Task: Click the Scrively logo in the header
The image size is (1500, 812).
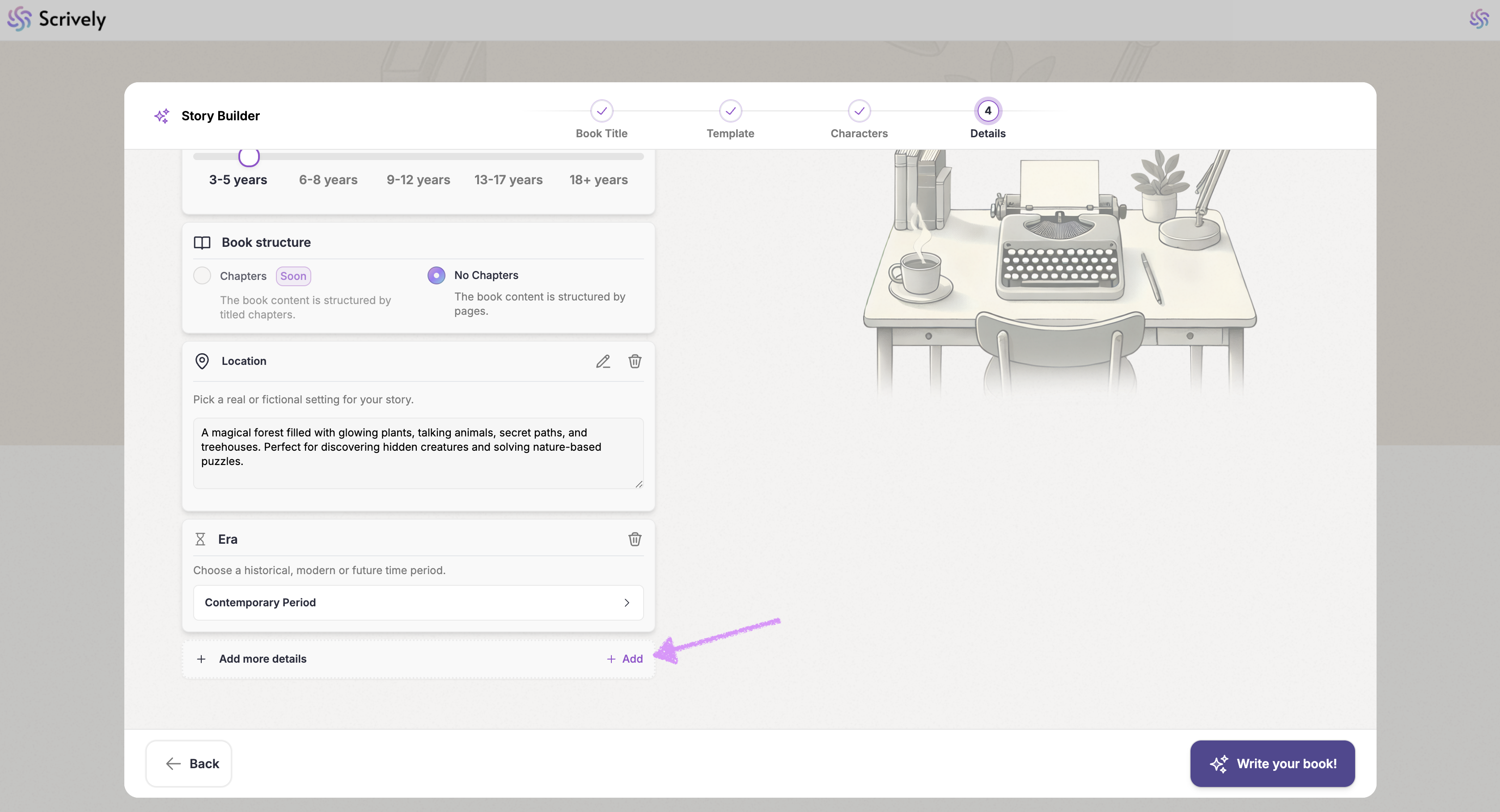Action: point(56,19)
